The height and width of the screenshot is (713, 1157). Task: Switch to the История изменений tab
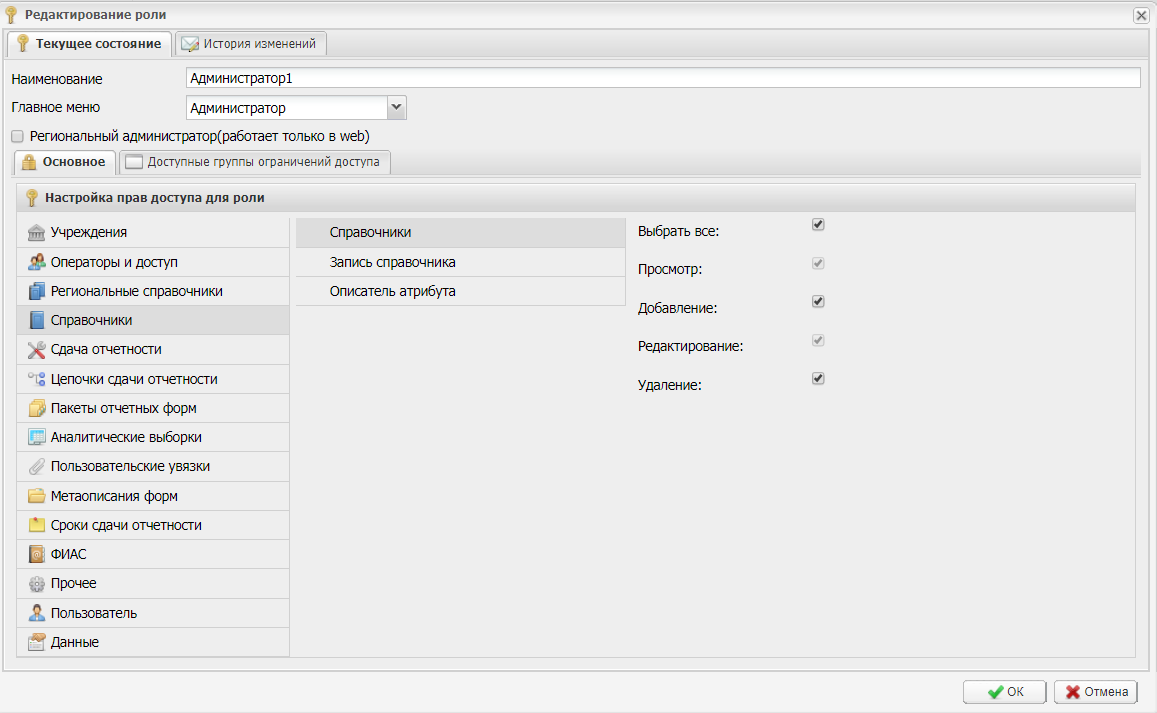click(x=250, y=44)
